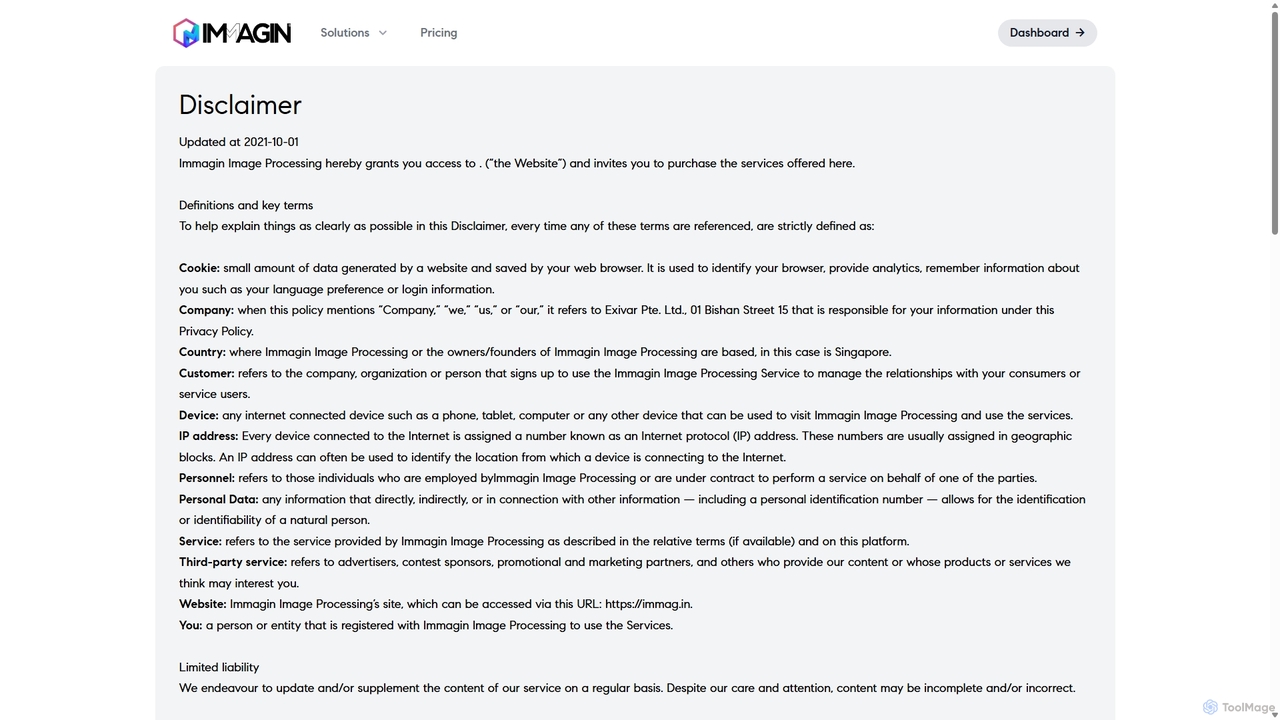Click the bold 'Website:' term
Screen dimensions: 1280x720
click(203, 604)
